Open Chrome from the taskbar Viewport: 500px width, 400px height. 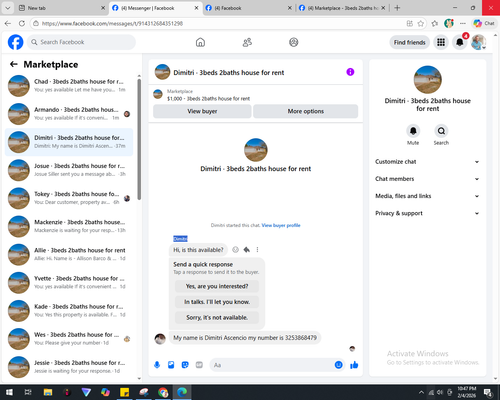(x=163, y=392)
